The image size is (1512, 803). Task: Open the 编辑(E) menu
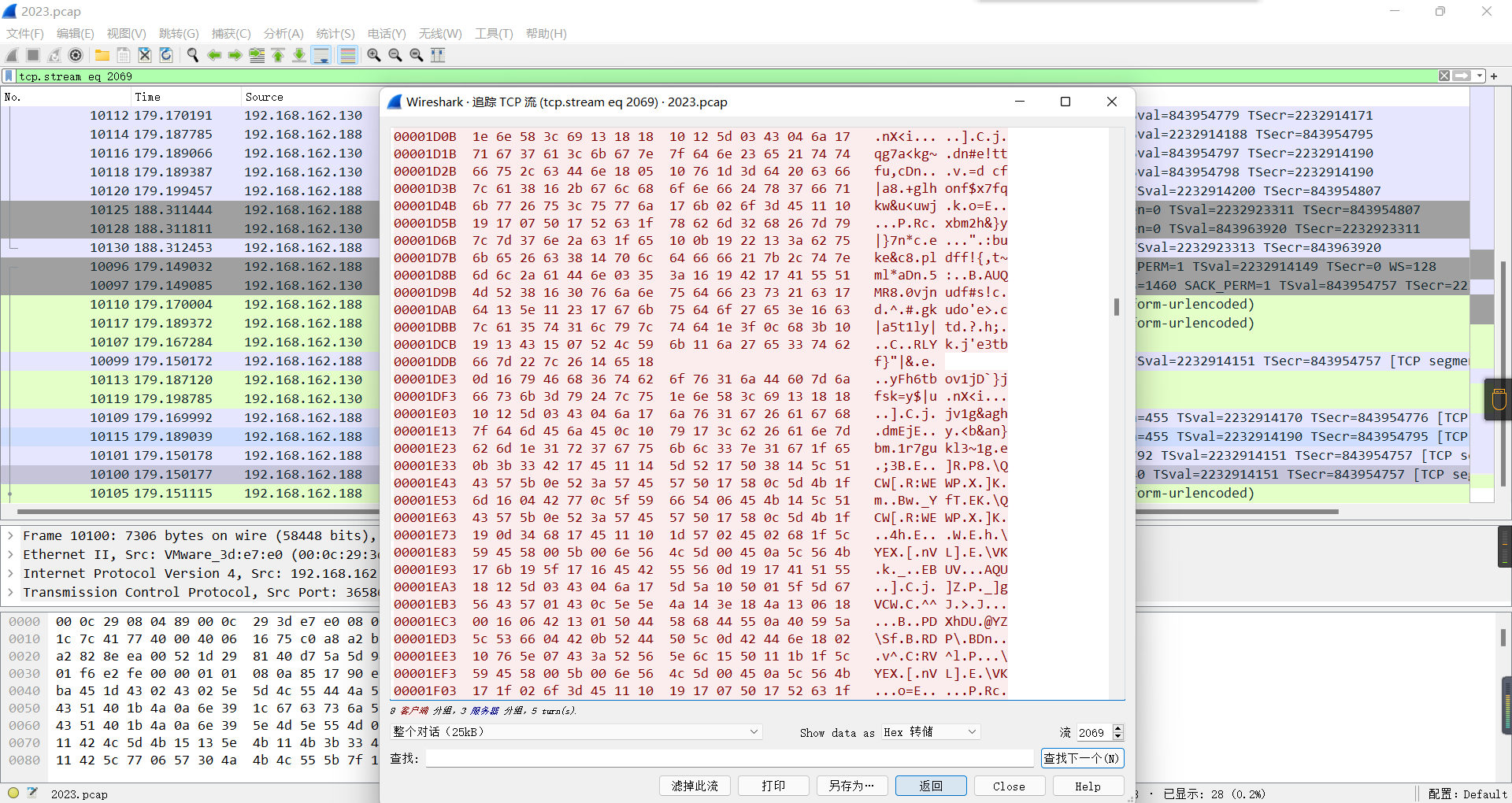pos(76,34)
